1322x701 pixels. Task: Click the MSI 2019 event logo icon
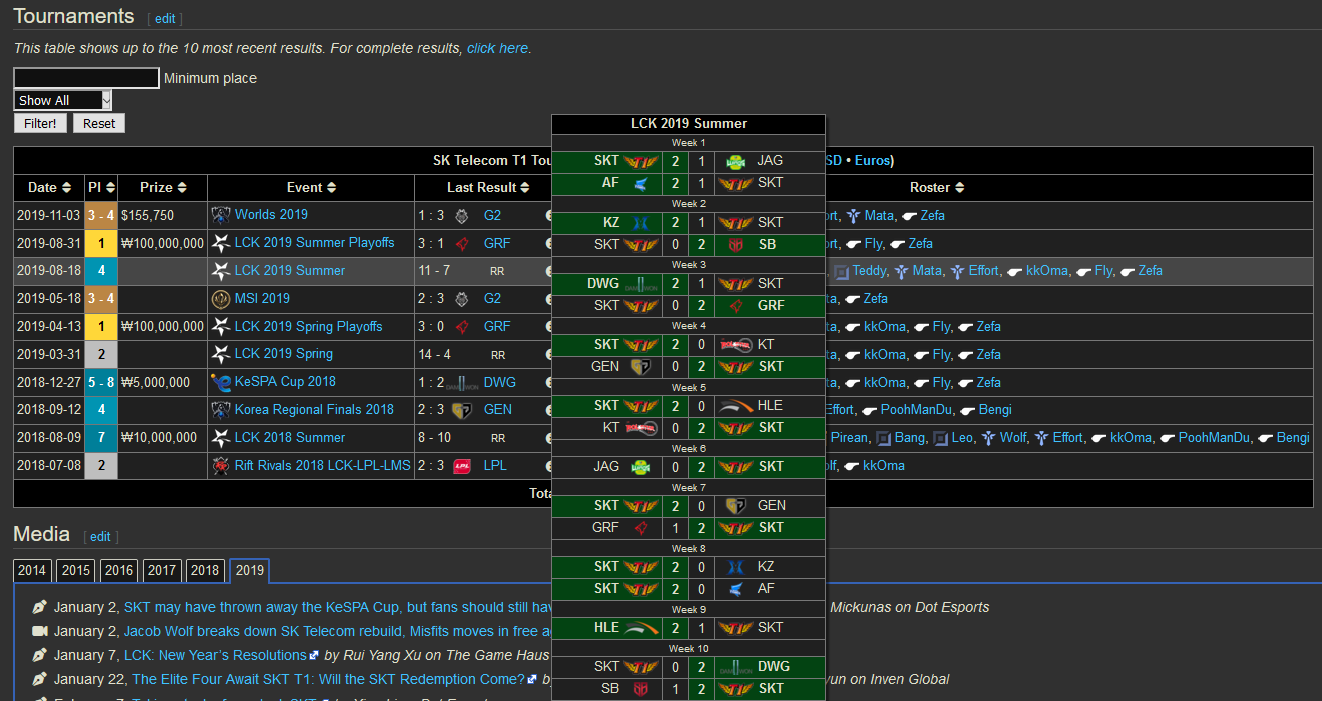click(221, 298)
